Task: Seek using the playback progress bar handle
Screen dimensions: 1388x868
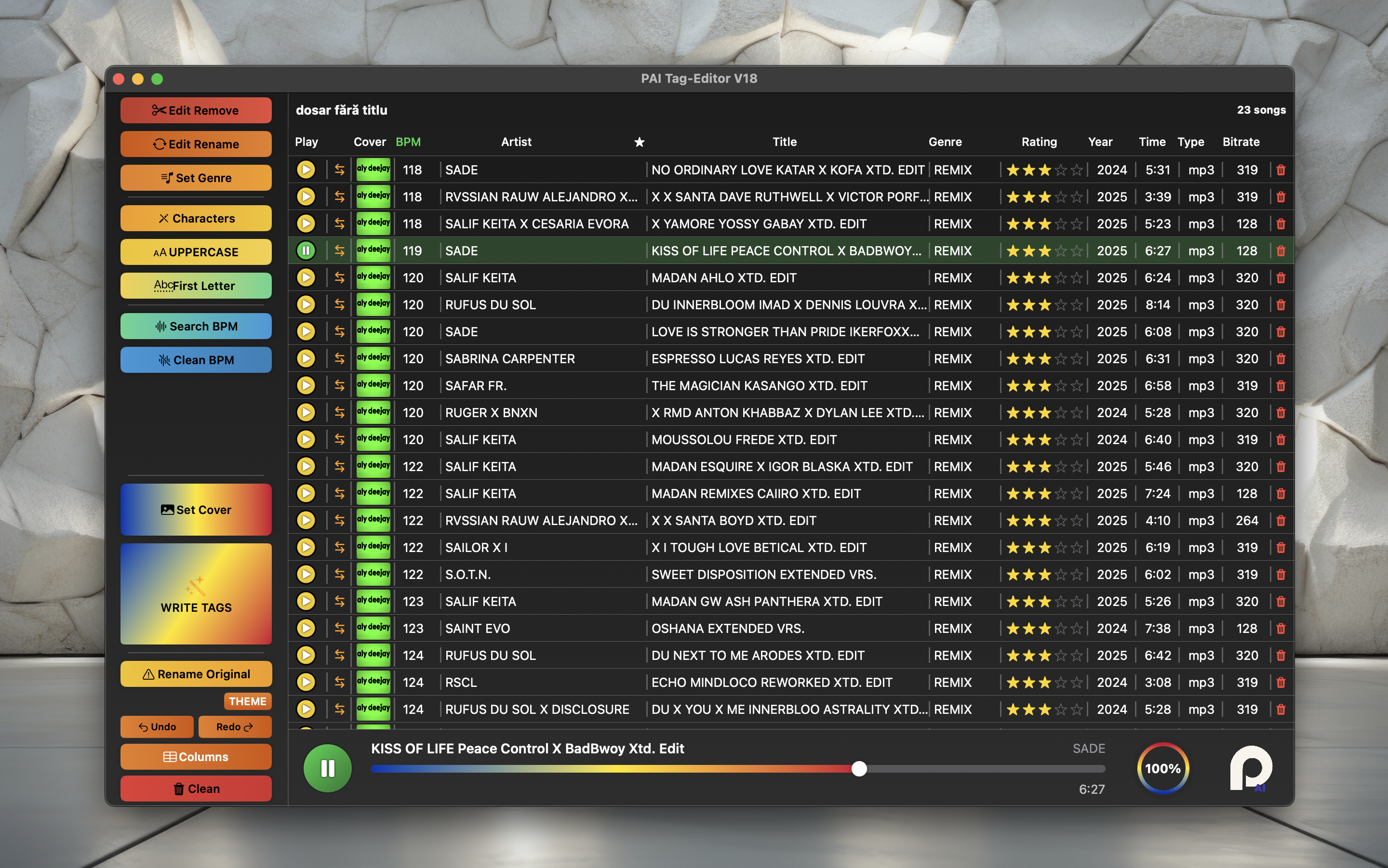Action: 858,769
